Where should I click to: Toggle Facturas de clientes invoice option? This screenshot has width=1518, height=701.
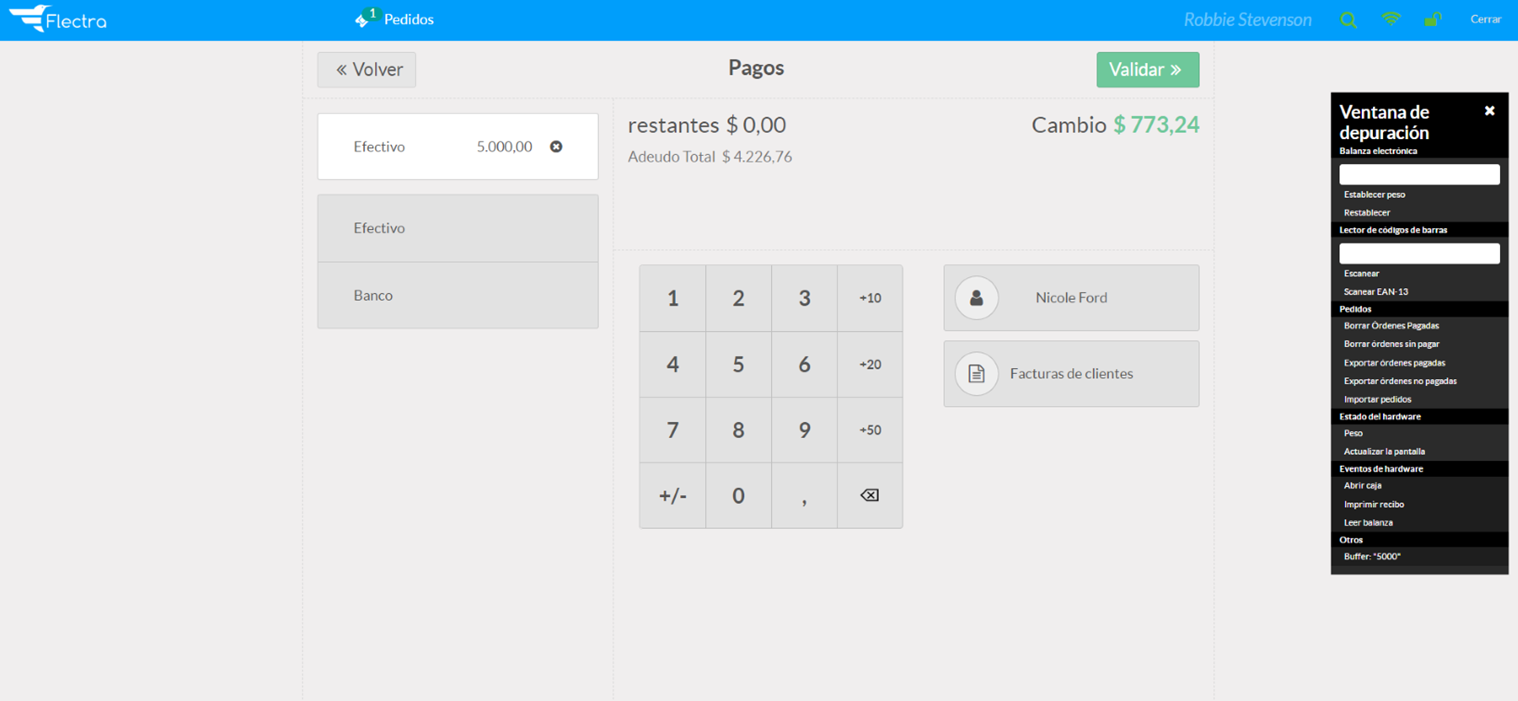(1070, 374)
